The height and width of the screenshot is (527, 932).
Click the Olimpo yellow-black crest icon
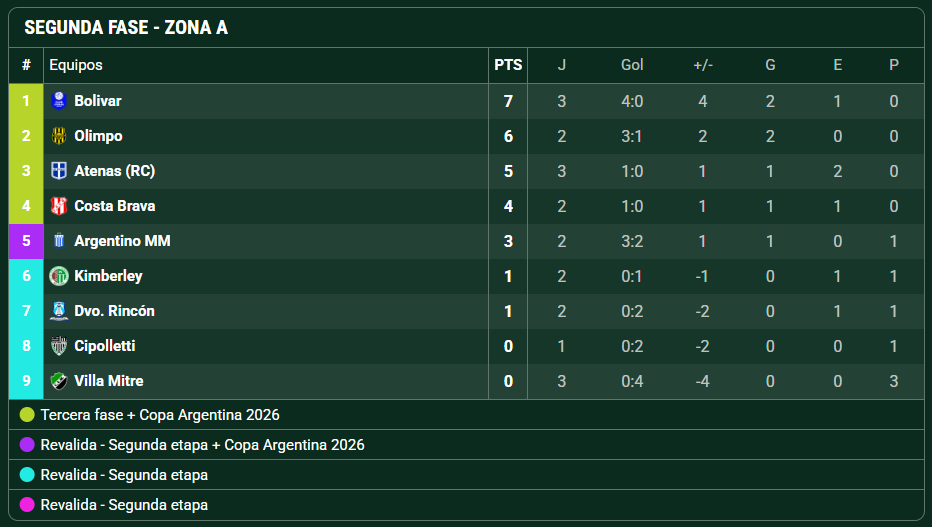59,136
